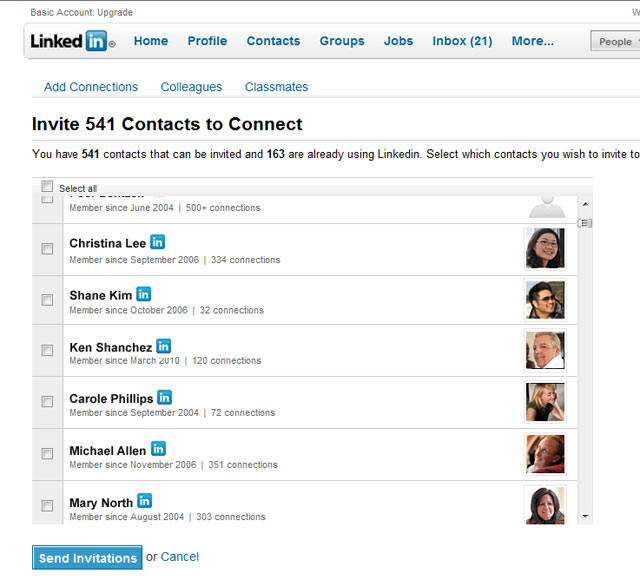Check the Select all checkbox
Image resolution: width=640 pixels, height=580 pixels.
coord(47,187)
